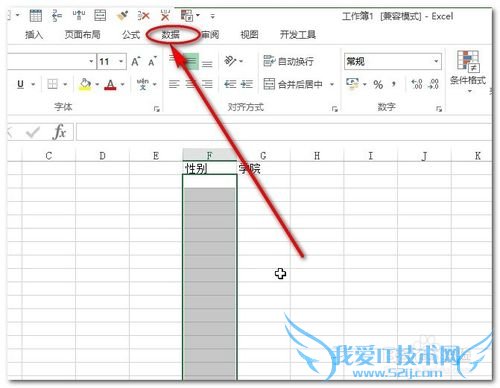Open the alignment dialog launcher in 对齐方式 group
This screenshot has width=500, height=388.
334,109
